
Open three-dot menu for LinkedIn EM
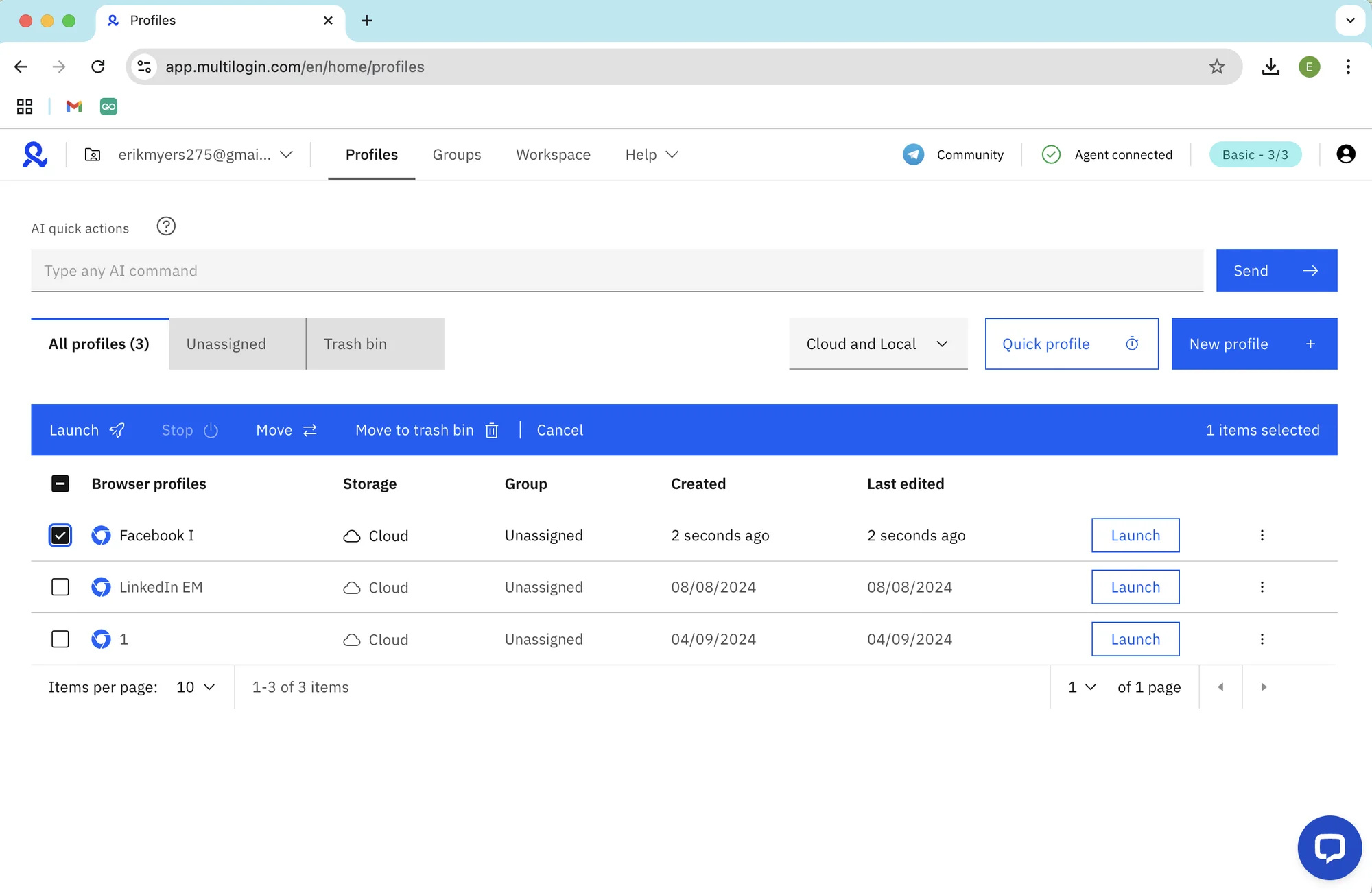tap(1262, 587)
